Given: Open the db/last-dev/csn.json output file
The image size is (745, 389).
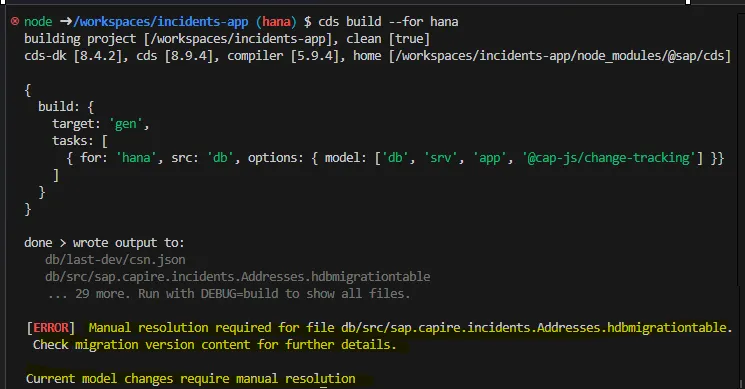Looking at the screenshot, I should [115, 260].
